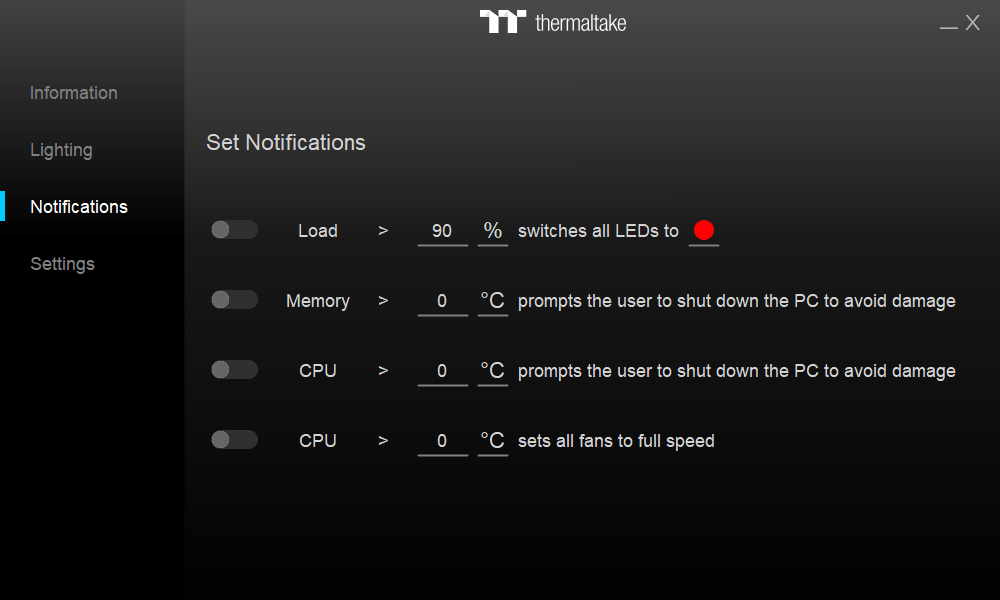Change °C unit on CPU fans row

[492, 441]
